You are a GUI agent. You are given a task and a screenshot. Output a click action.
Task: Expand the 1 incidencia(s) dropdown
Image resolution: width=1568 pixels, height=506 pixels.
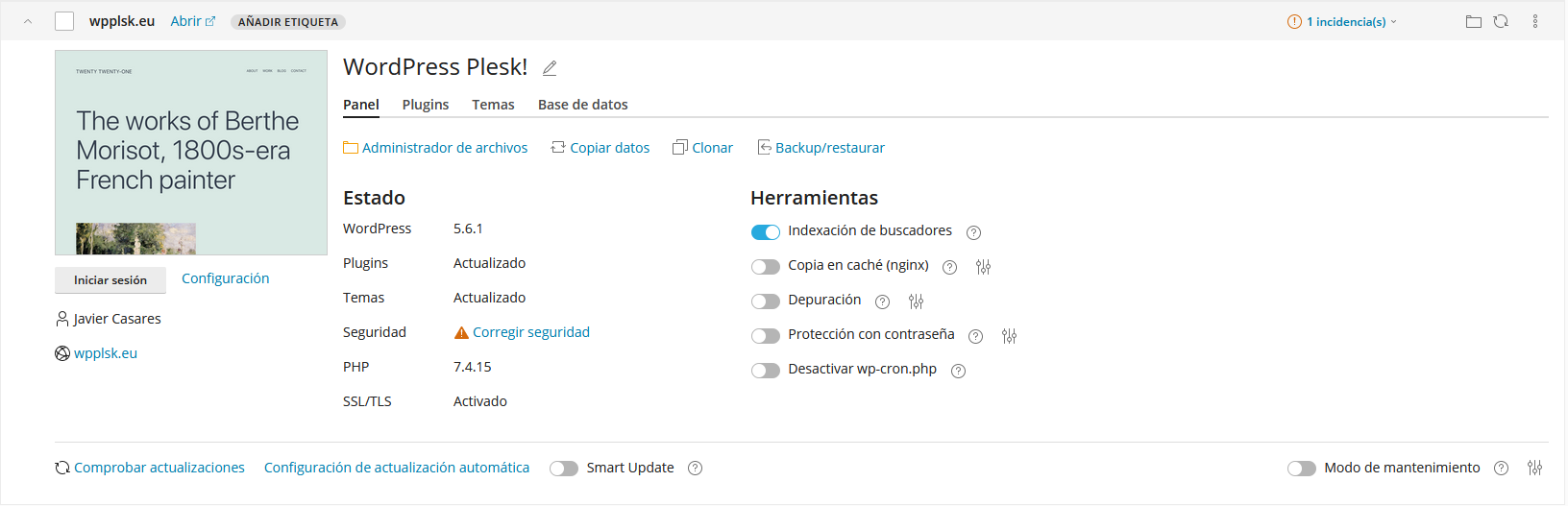point(1342,21)
